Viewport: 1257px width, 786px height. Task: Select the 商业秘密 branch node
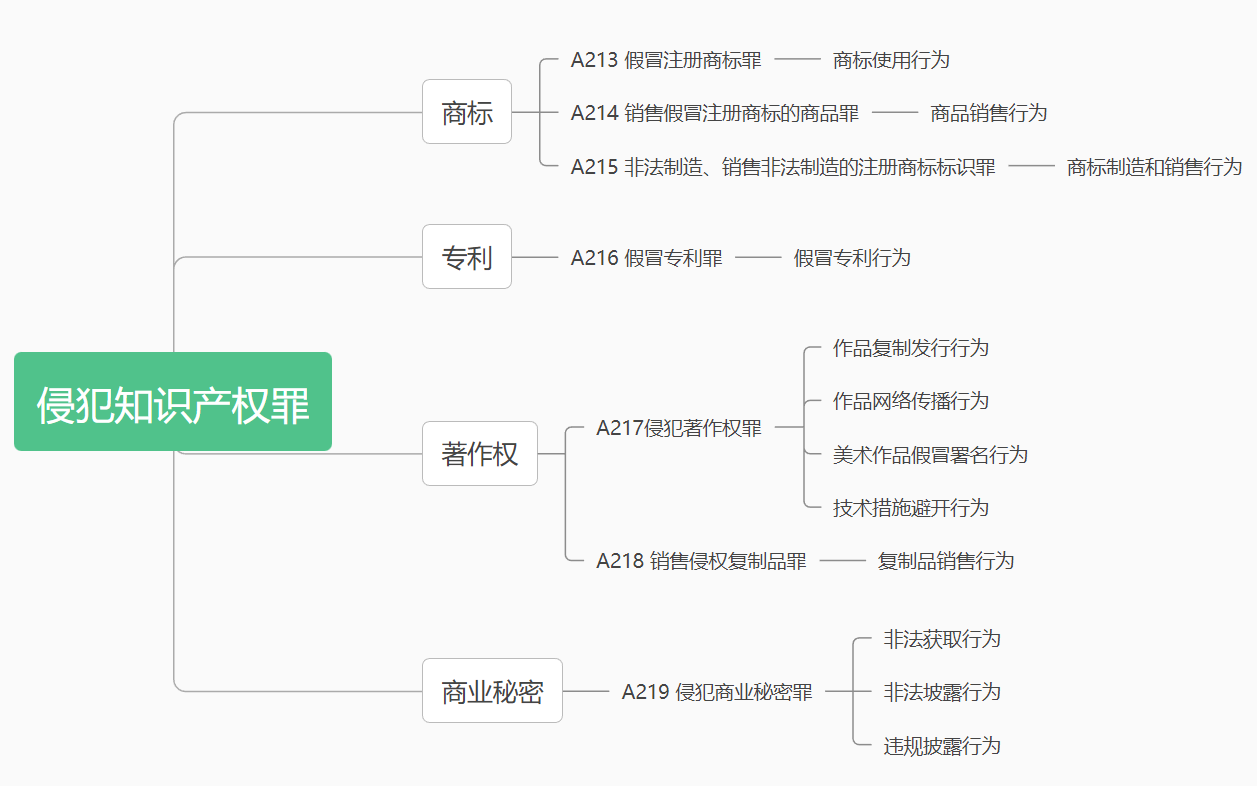(492, 691)
